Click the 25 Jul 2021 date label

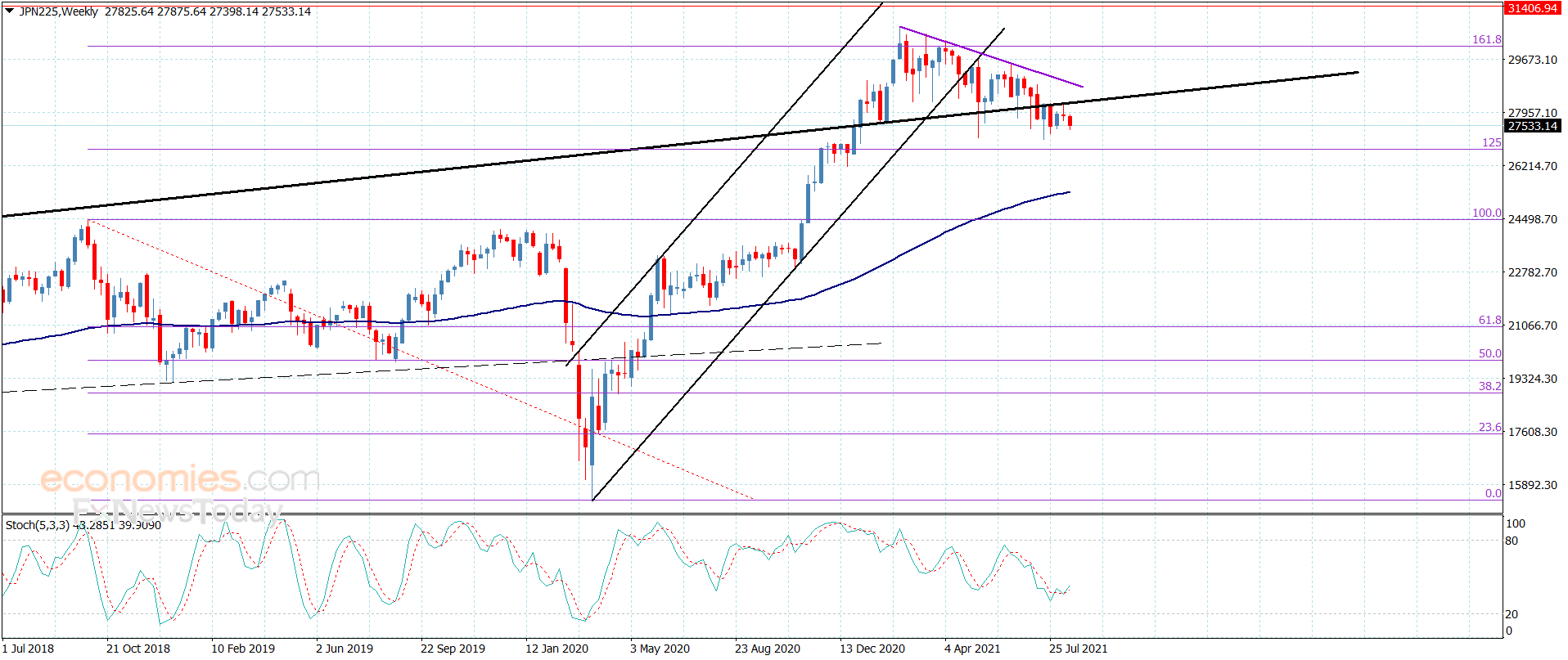(x=1079, y=649)
